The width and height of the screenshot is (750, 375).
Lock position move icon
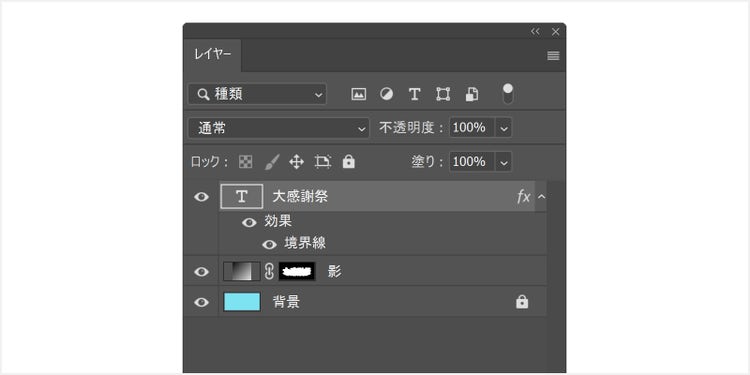(x=297, y=162)
